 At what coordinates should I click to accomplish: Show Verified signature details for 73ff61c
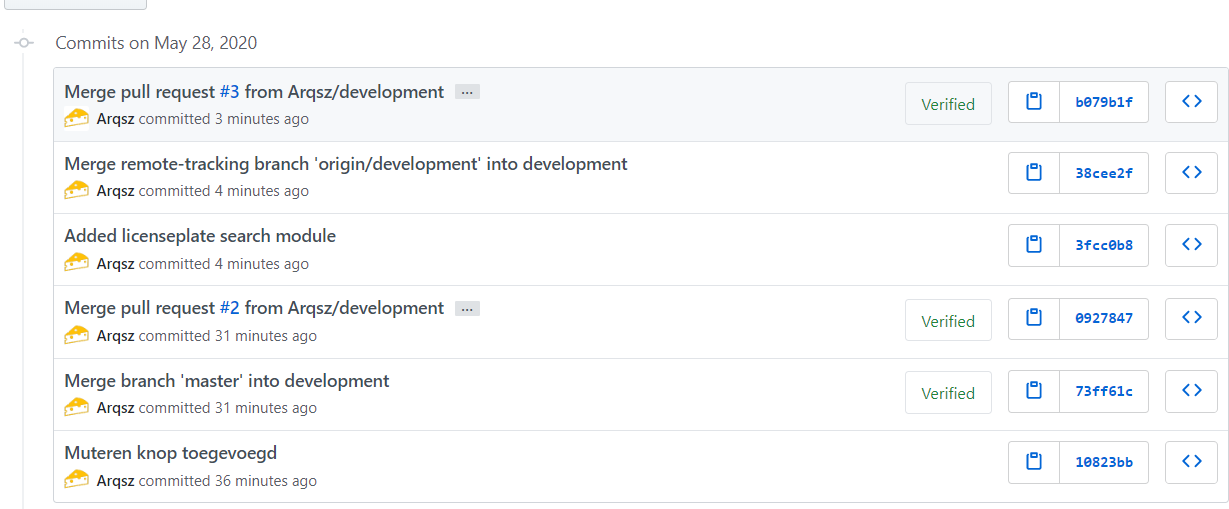(947, 393)
